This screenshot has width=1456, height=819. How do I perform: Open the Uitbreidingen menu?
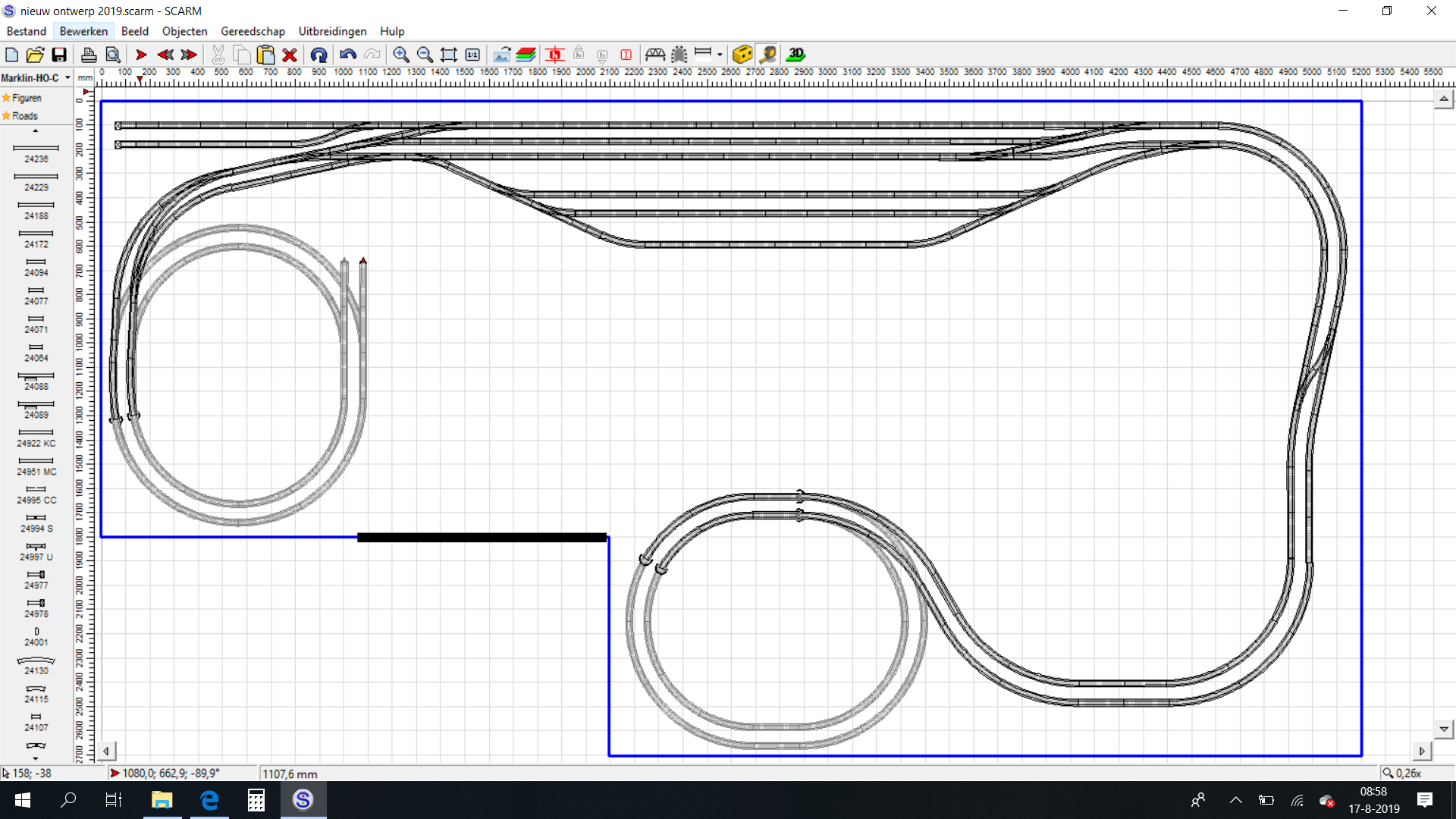tap(332, 31)
